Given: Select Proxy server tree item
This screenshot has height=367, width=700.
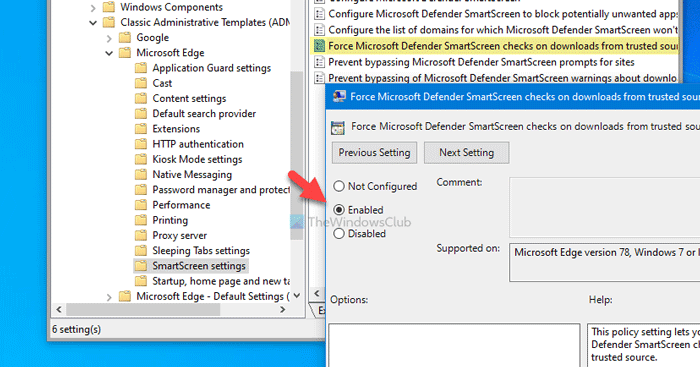Looking at the screenshot, I should click(179, 235).
